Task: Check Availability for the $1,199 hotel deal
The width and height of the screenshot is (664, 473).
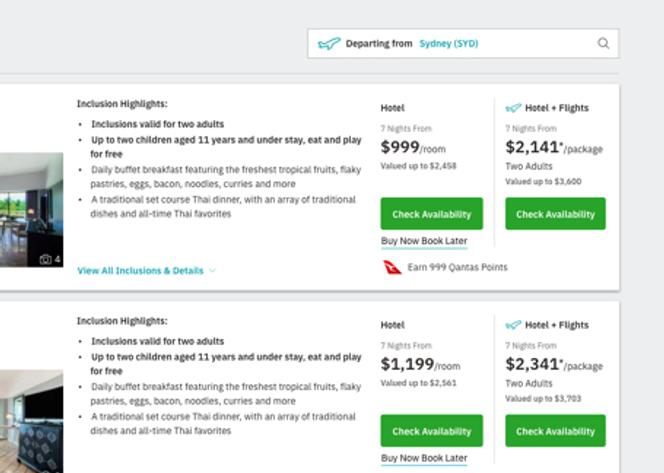Action: 431,431
